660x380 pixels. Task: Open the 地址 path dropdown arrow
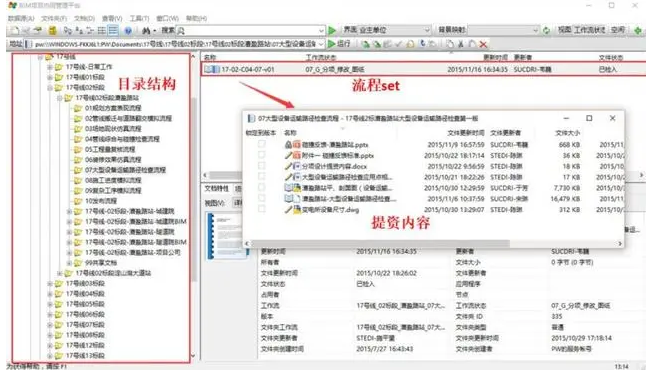[x=321, y=44]
